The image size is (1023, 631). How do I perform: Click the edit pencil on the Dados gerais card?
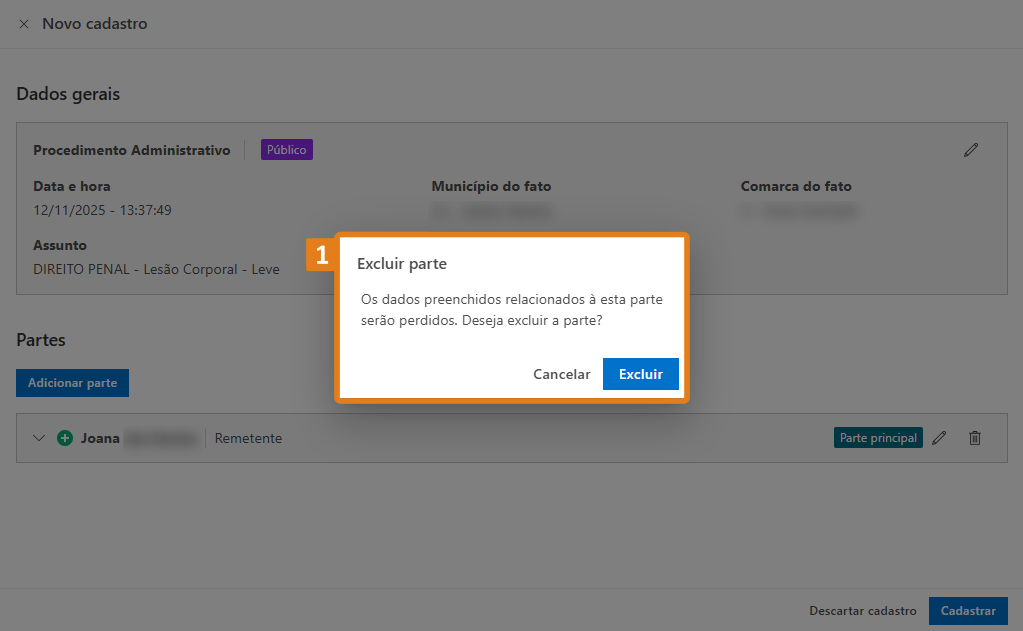970,149
